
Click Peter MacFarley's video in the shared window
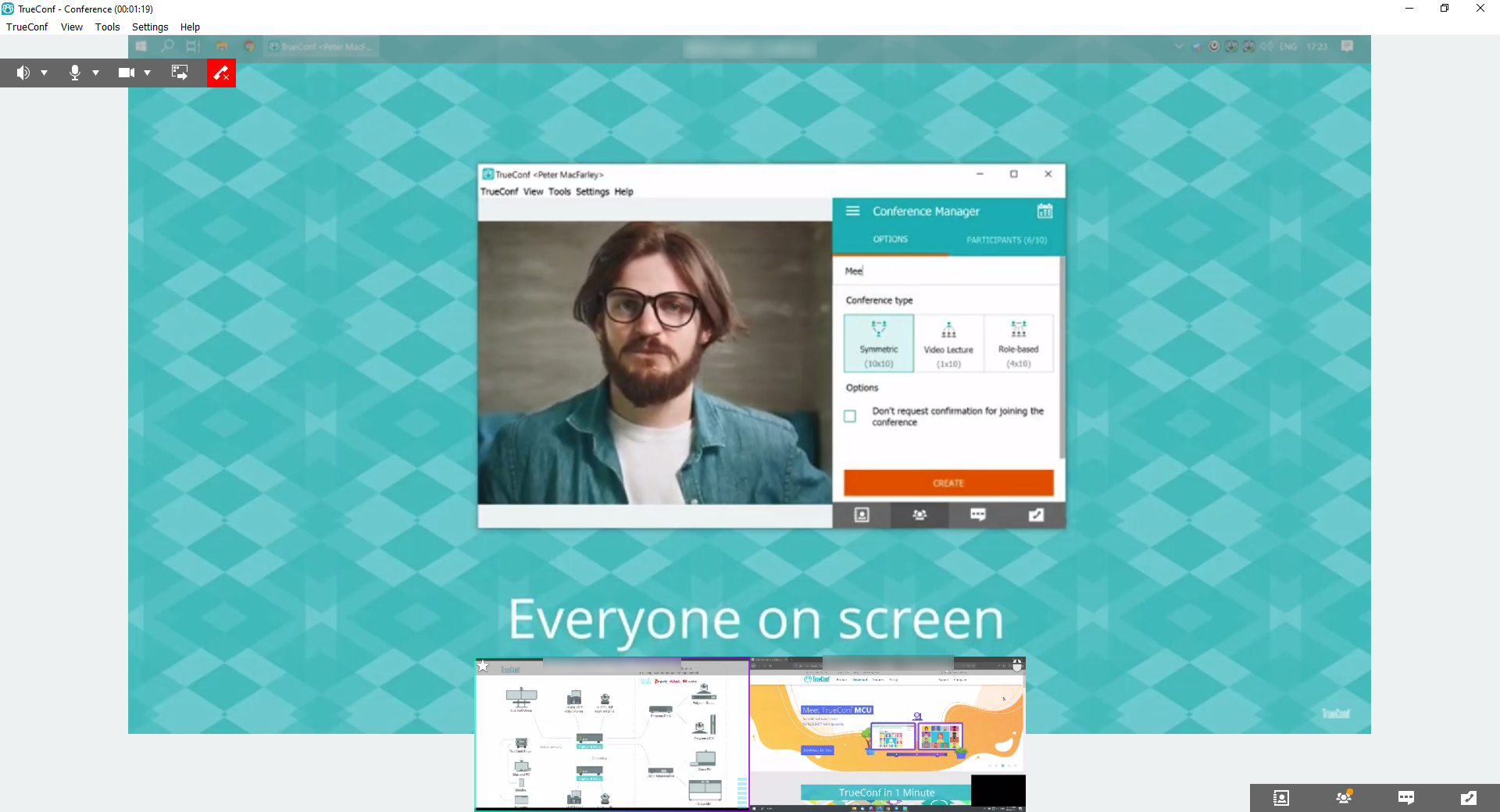click(x=655, y=363)
